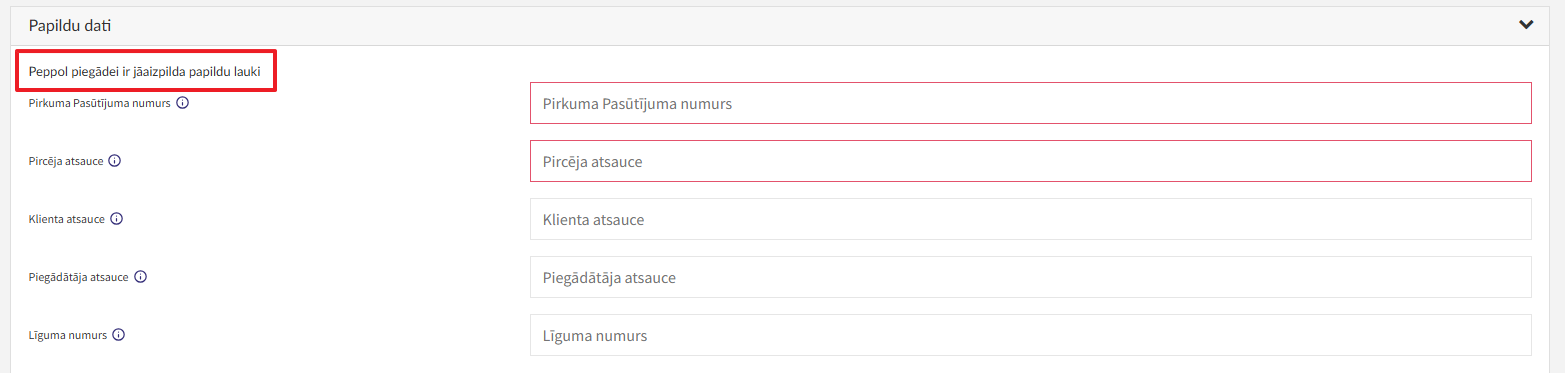Select the Klienta atsauce label text
Screen dimensions: 1565x373
click(67, 219)
